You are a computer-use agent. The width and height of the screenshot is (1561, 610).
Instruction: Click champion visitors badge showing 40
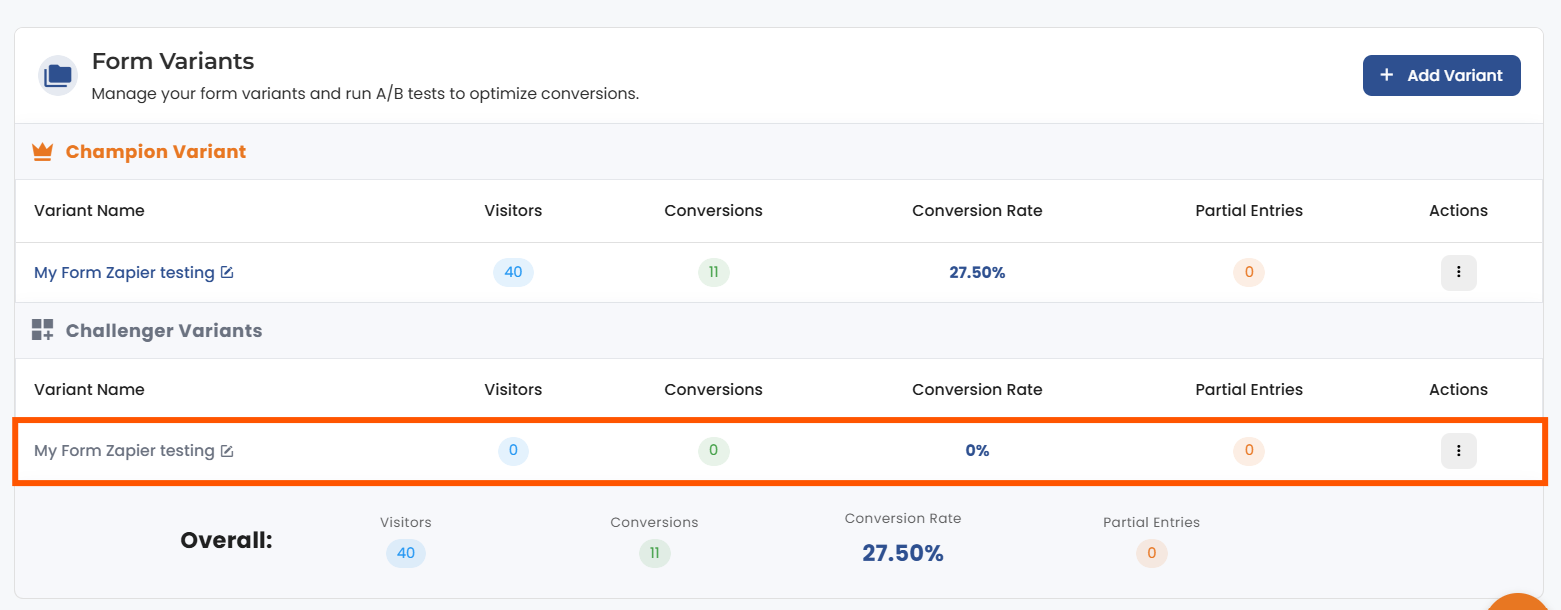[513, 272]
